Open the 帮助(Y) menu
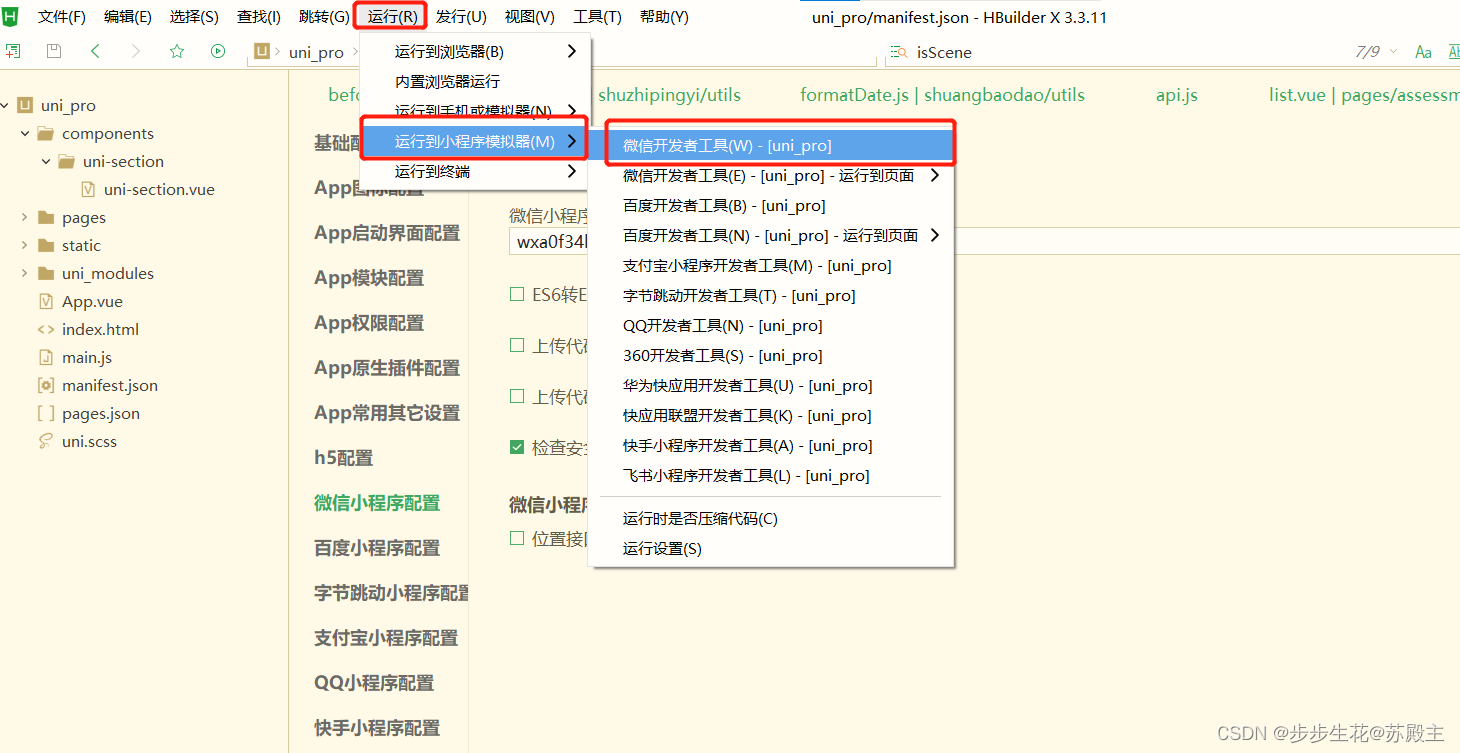The image size is (1460, 753). click(x=664, y=17)
